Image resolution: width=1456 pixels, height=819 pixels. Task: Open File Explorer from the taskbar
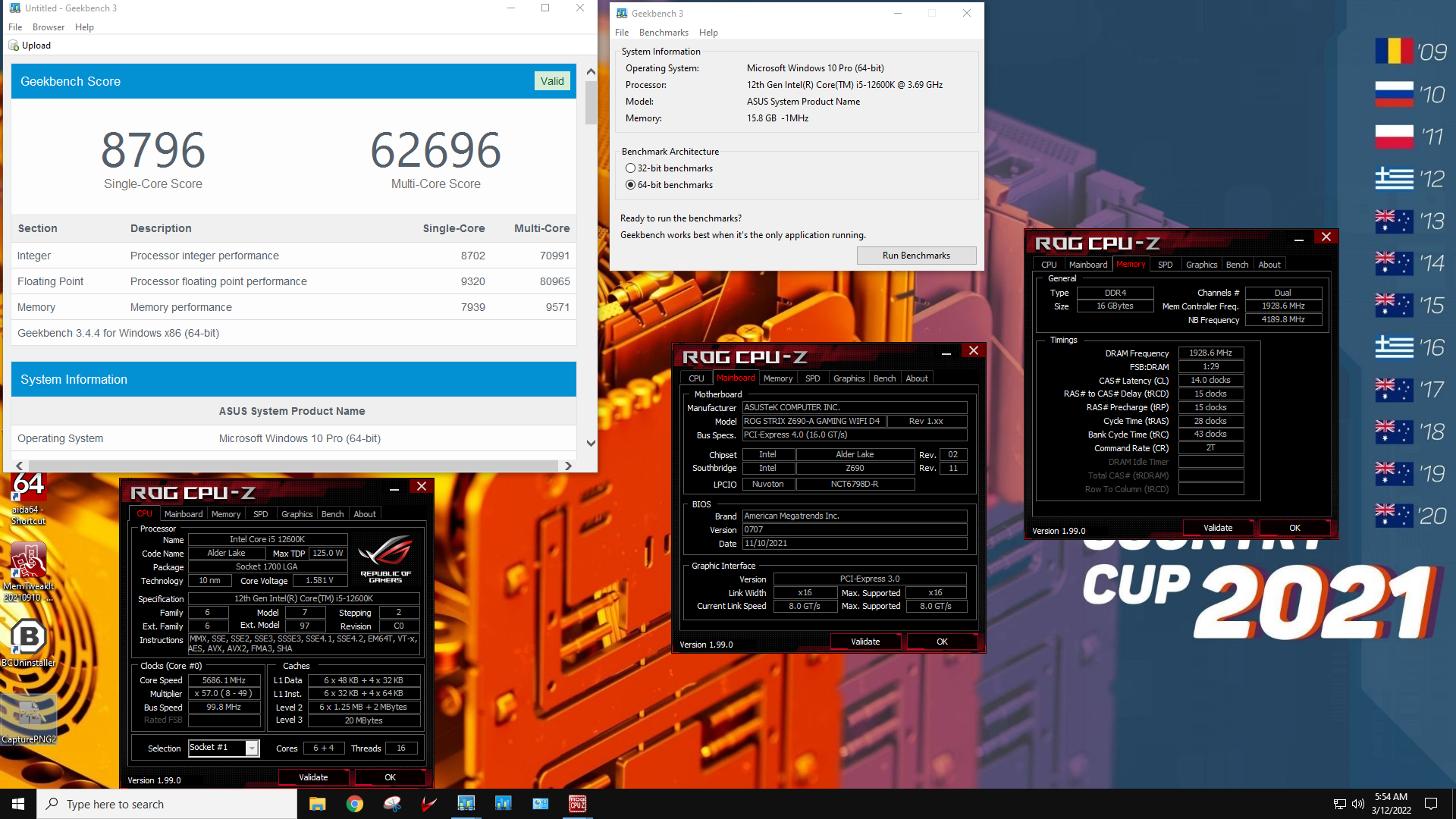click(317, 804)
